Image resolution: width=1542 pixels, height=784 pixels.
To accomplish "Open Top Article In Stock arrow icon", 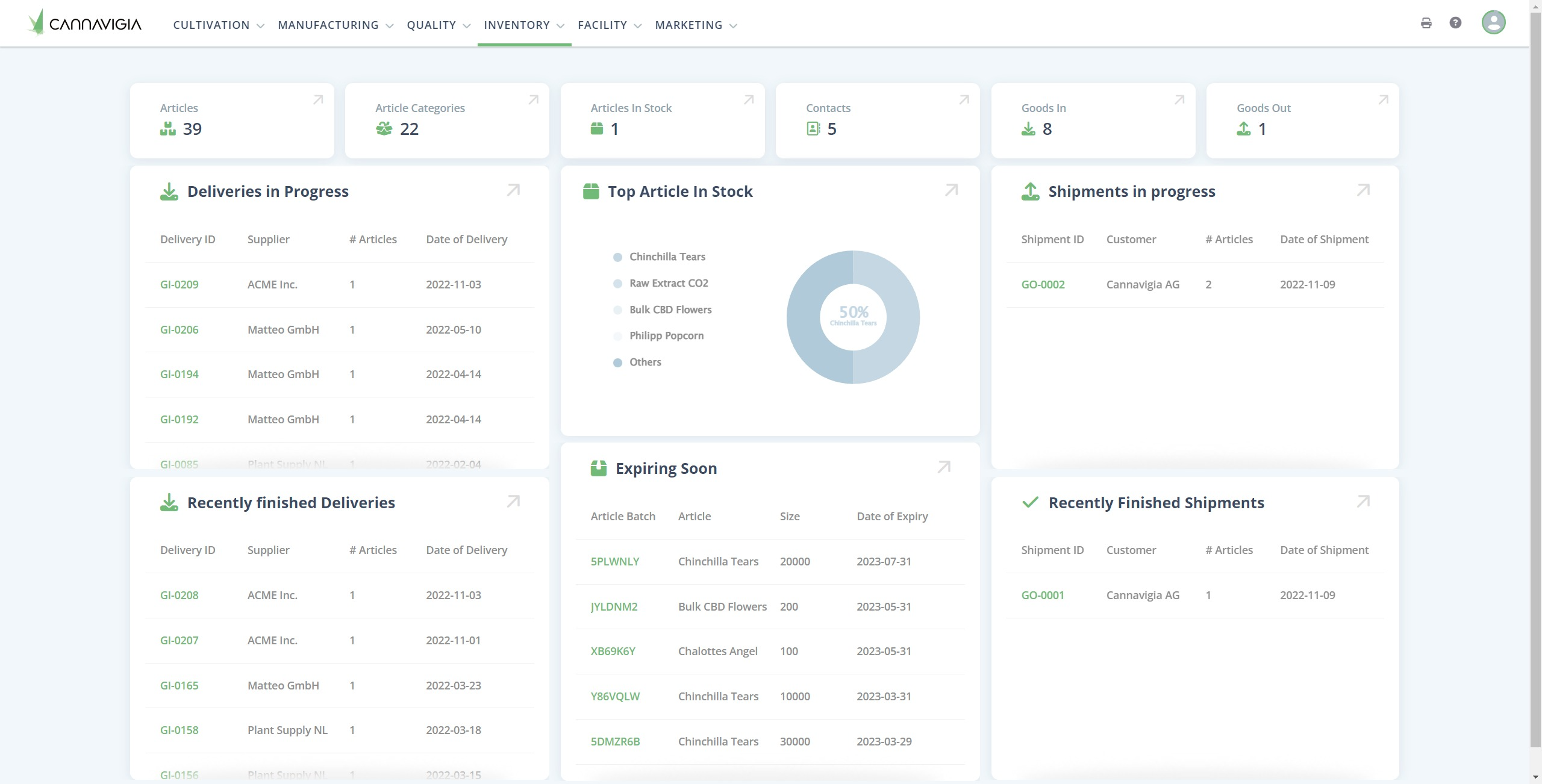I will (951, 190).
